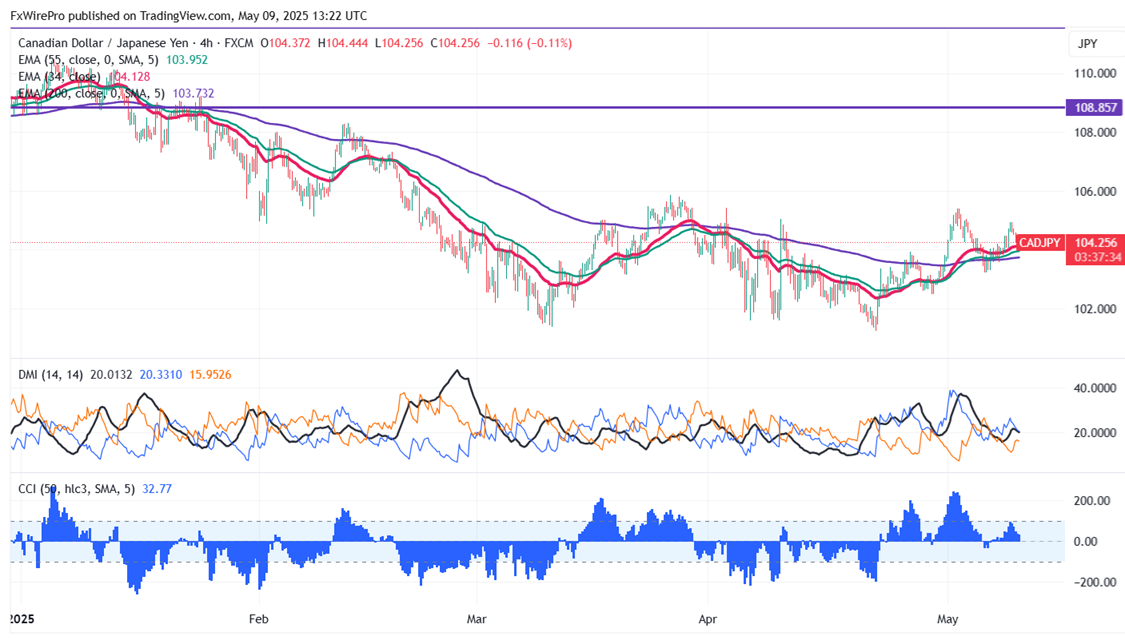
Task: Click the 0.00 CCI scale label
Action: click(1085, 542)
